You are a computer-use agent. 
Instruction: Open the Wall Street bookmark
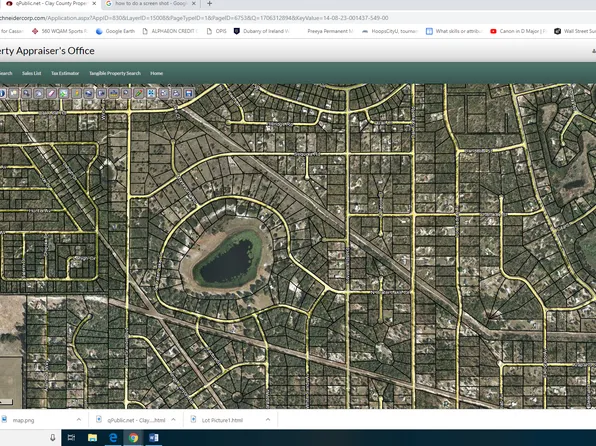(x=575, y=31)
